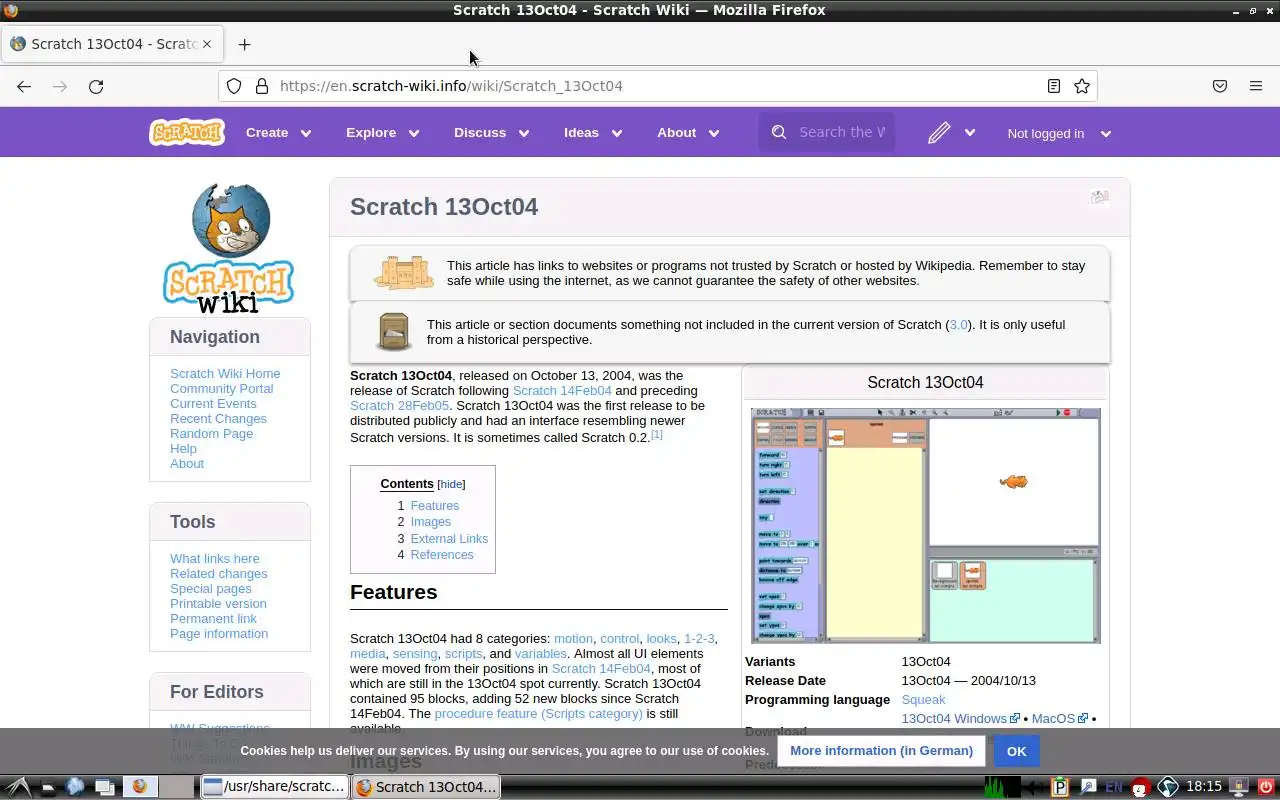Viewport: 1280px width, 800px height.
Task: Expand the Ideas dropdown menu
Action: tap(592, 132)
